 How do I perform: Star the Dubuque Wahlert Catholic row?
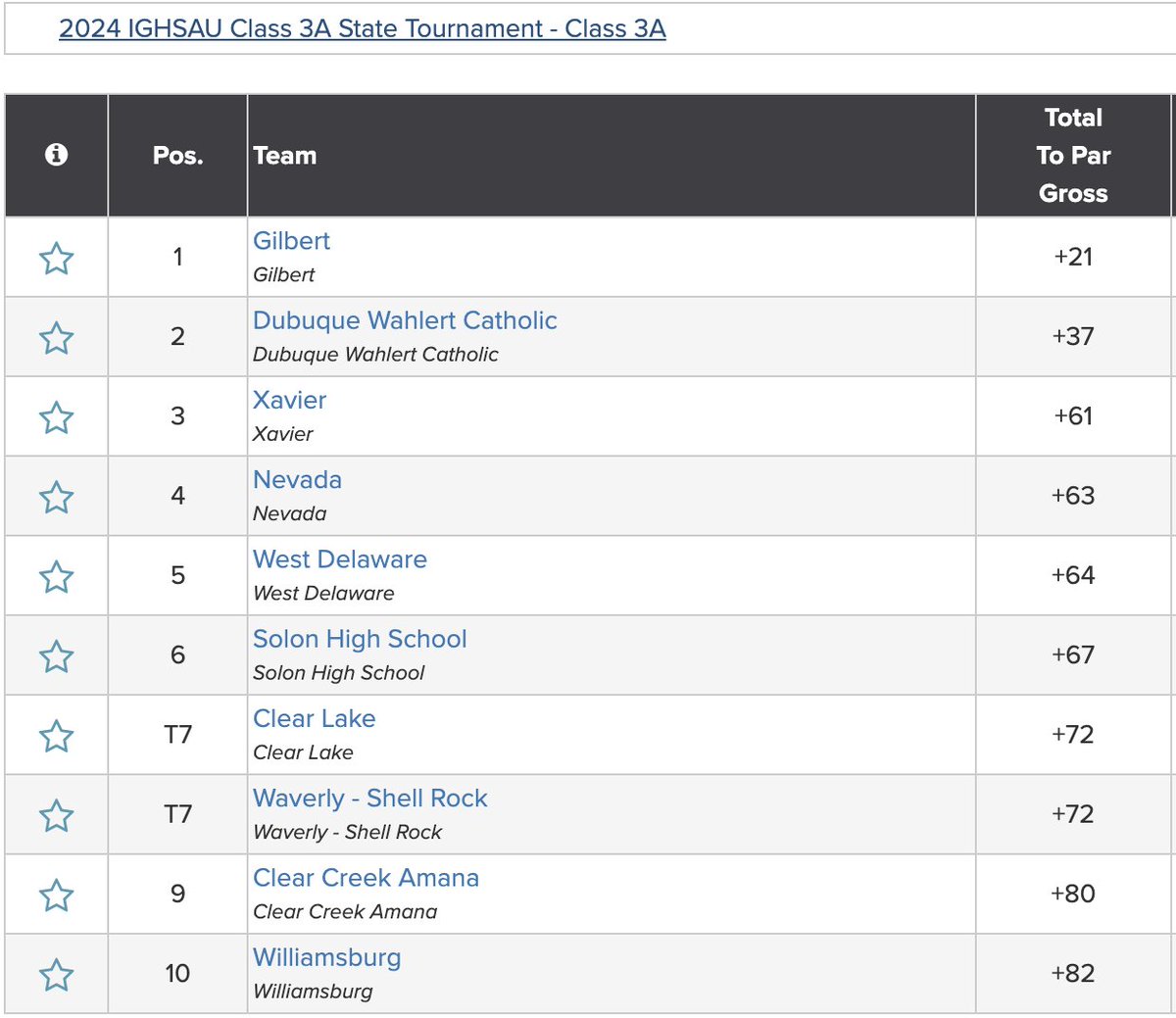(56, 337)
